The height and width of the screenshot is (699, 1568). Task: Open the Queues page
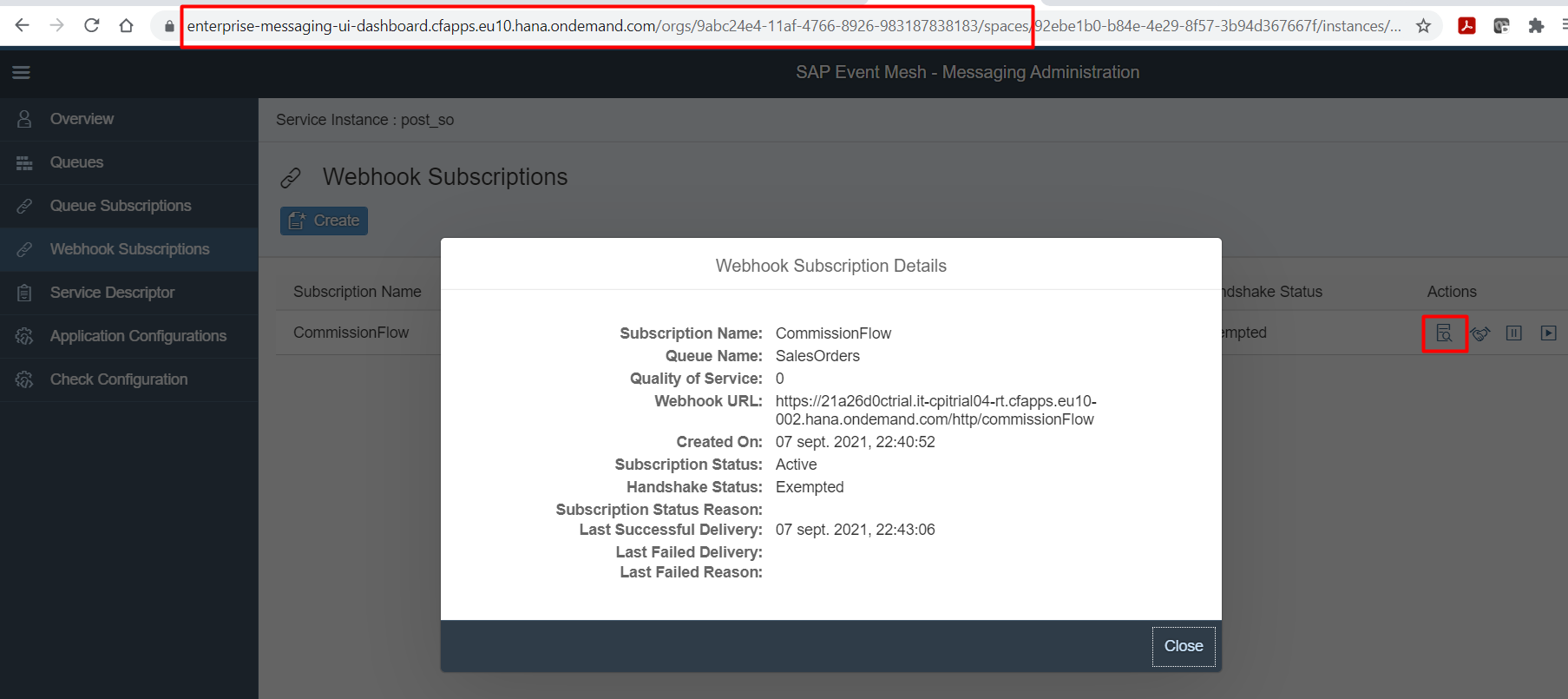[129, 162]
